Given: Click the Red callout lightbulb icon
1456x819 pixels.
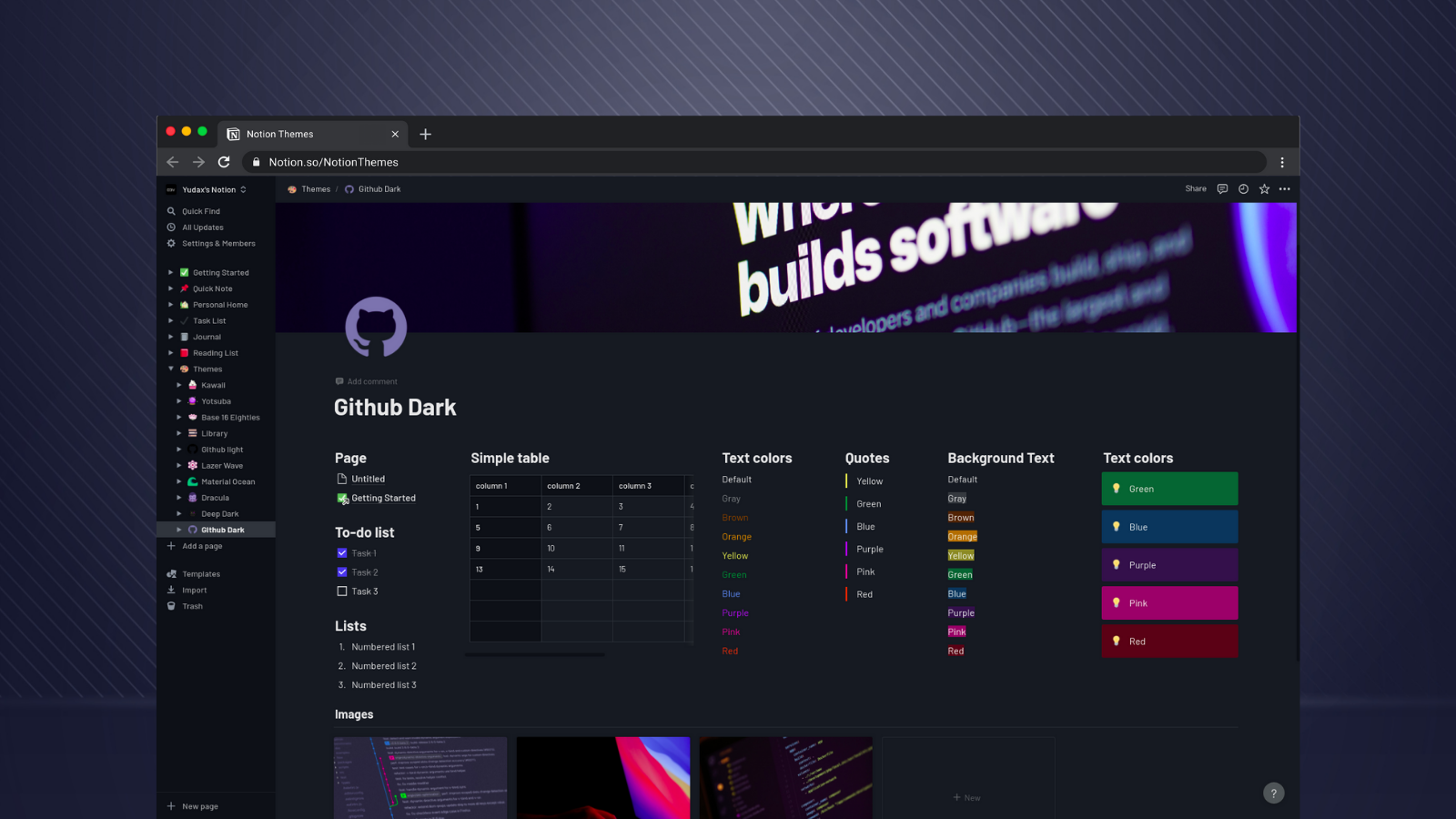Looking at the screenshot, I should tap(1117, 642).
